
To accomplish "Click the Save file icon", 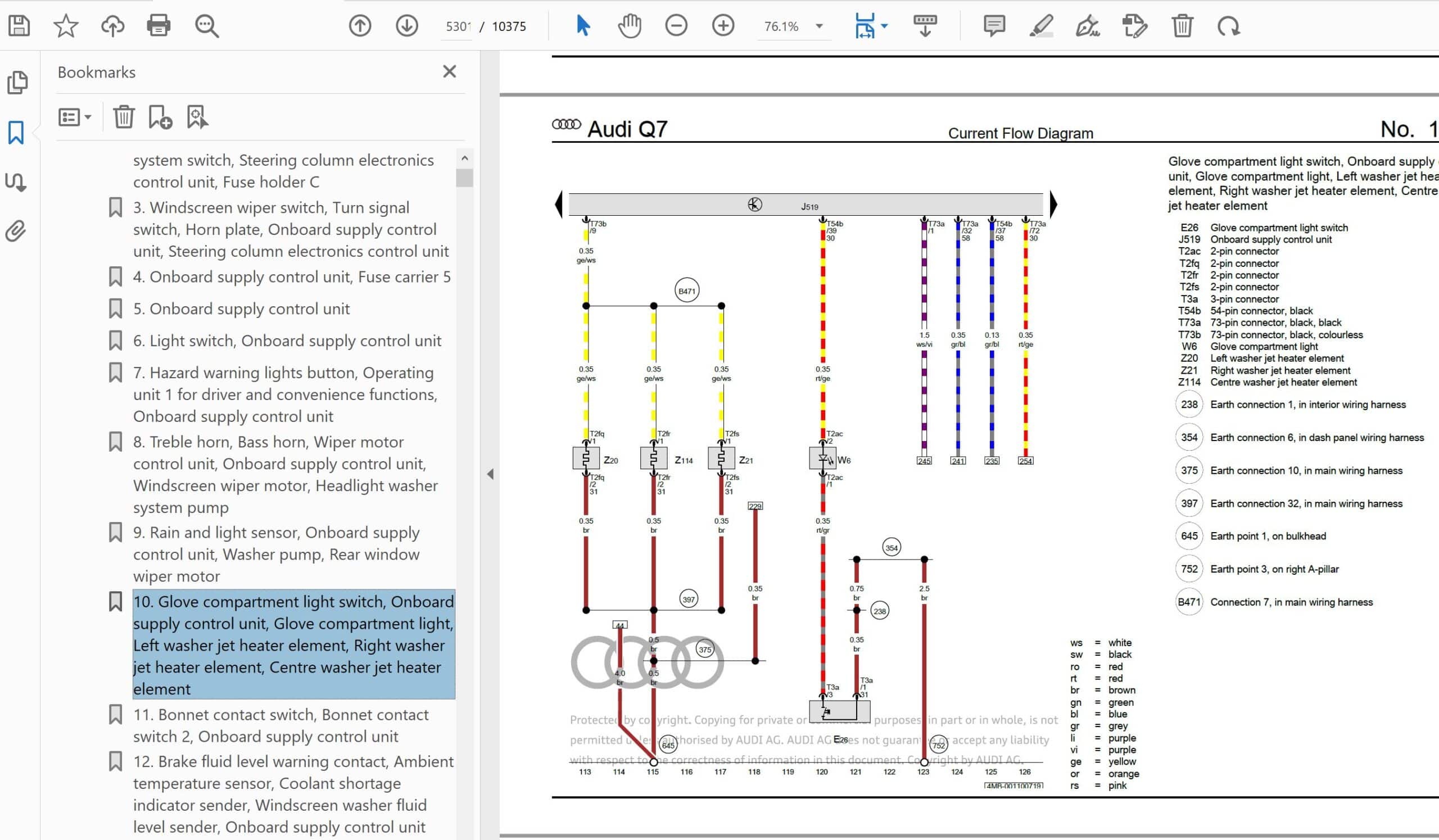I will coord(19,26).
